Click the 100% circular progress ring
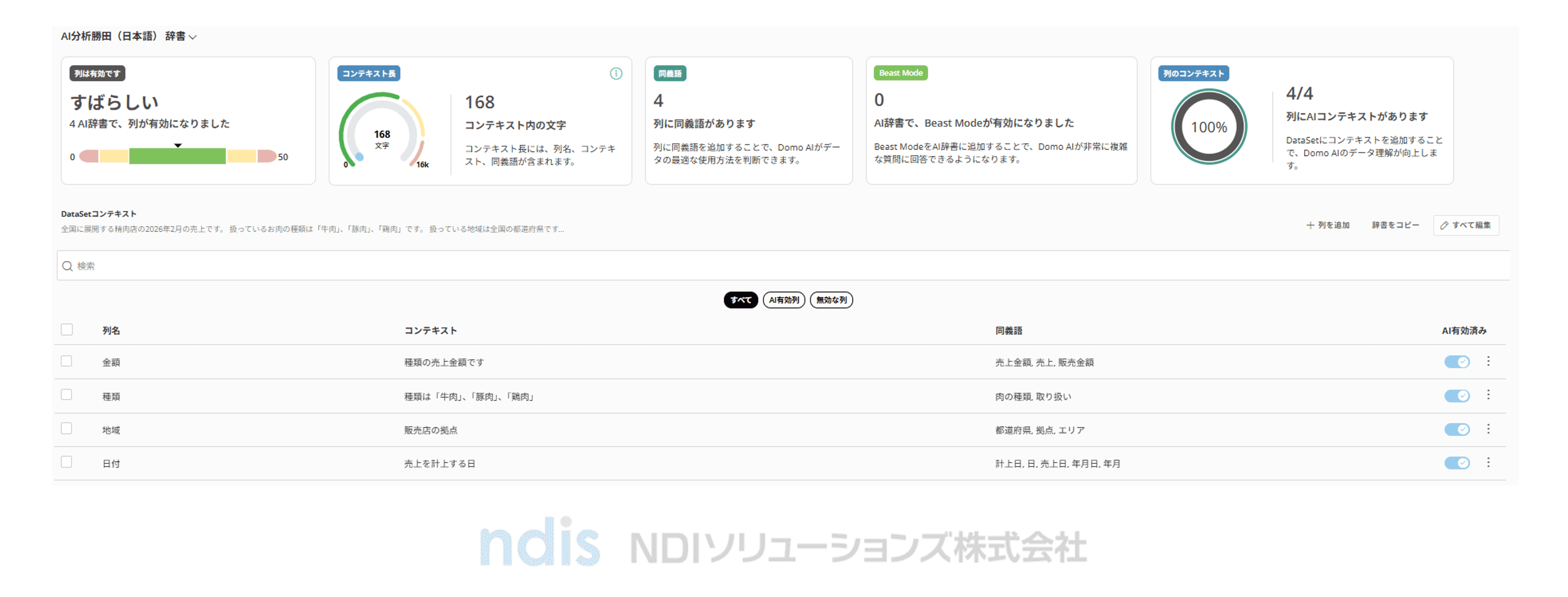The height and width of the screenshot is (597, 1568). click(x=1209, y=127)
